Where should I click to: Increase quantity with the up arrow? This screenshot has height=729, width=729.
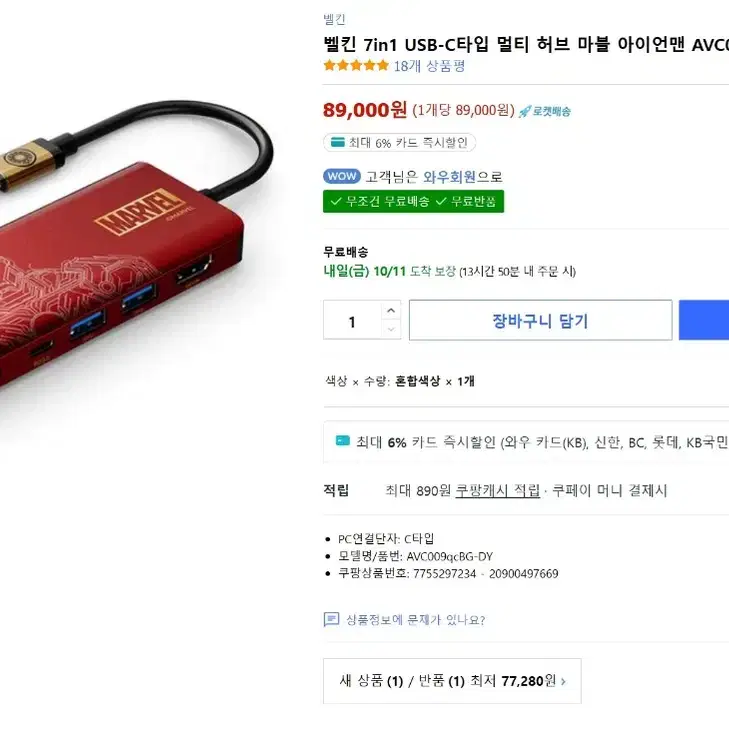click(x=391, y=311)
